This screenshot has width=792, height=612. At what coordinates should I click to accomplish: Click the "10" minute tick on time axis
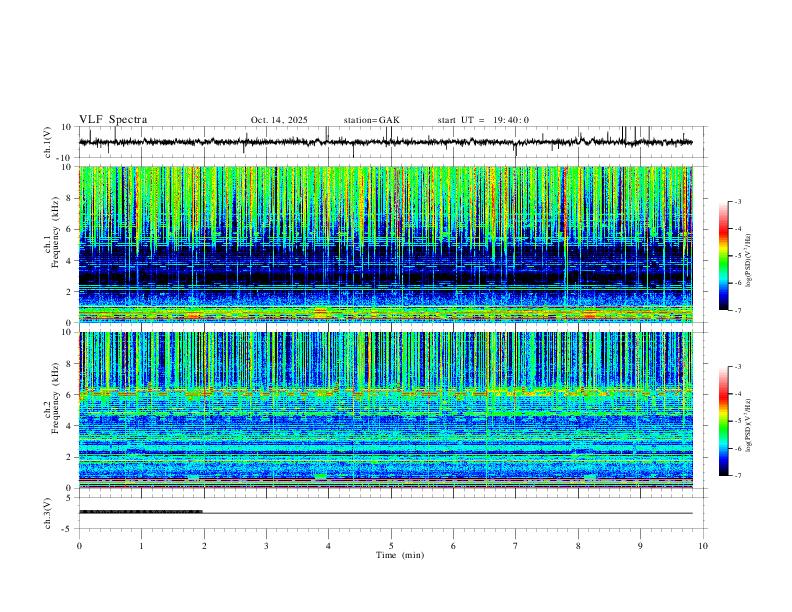pyautogui.click(x=703, y=546)
